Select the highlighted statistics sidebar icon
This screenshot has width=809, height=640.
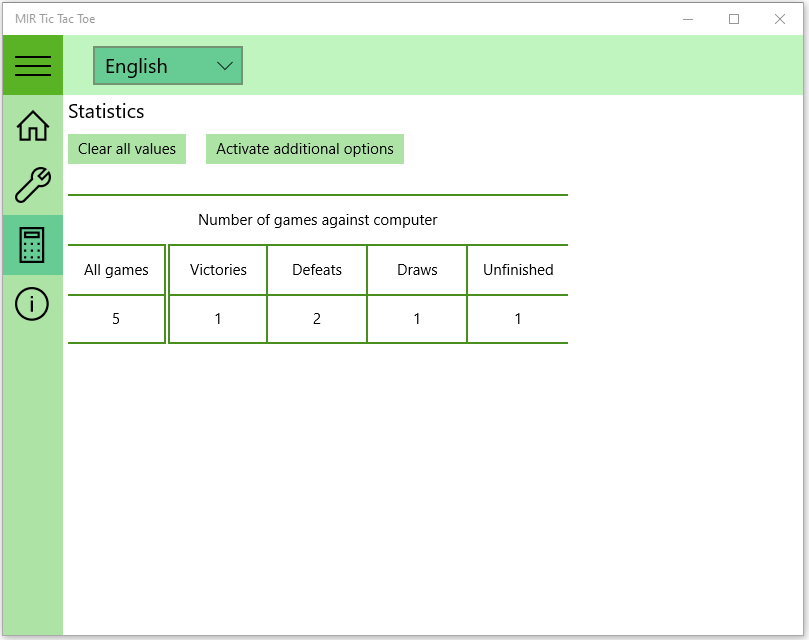[x=31, y=244]
